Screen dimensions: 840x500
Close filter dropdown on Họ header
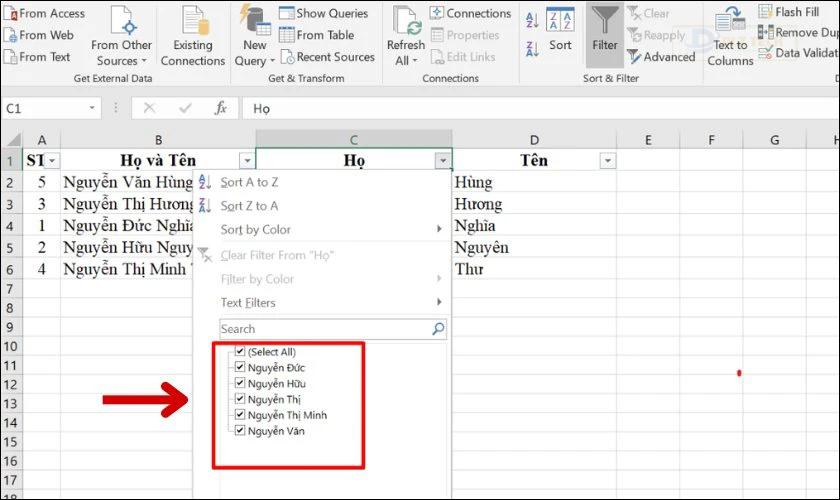tap(442, 161)
